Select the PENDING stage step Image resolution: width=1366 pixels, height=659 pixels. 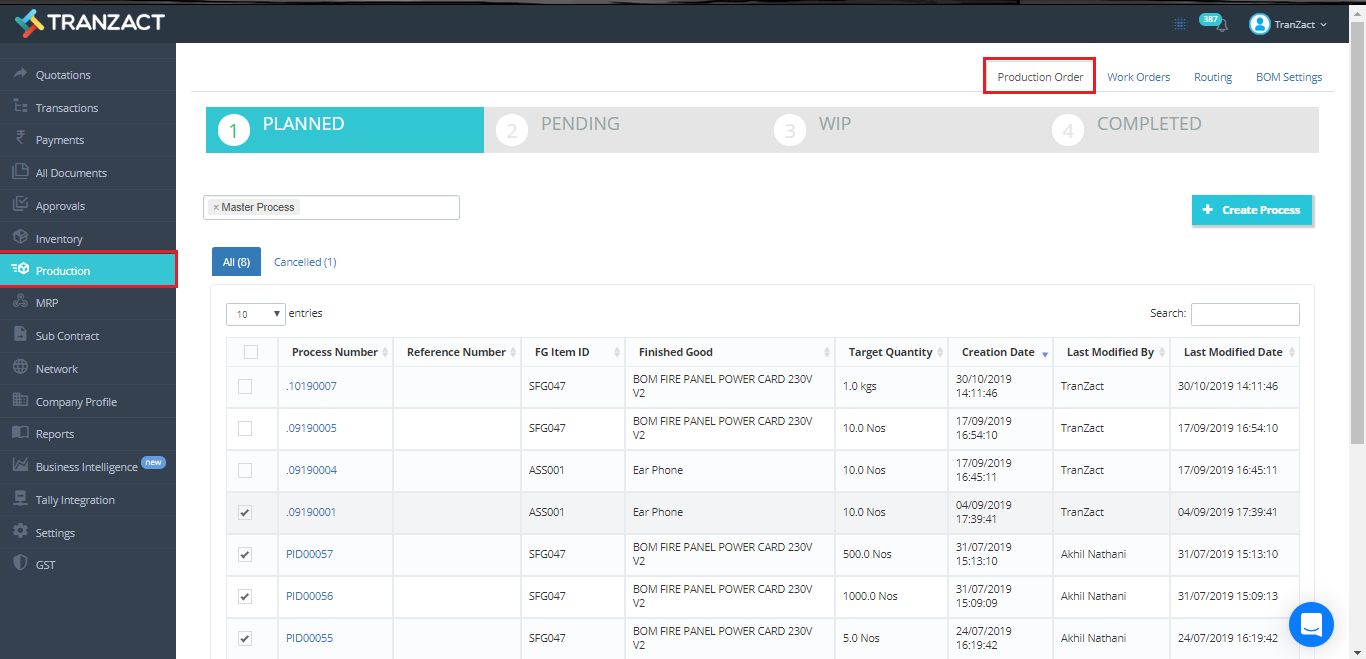pos(623,130)
